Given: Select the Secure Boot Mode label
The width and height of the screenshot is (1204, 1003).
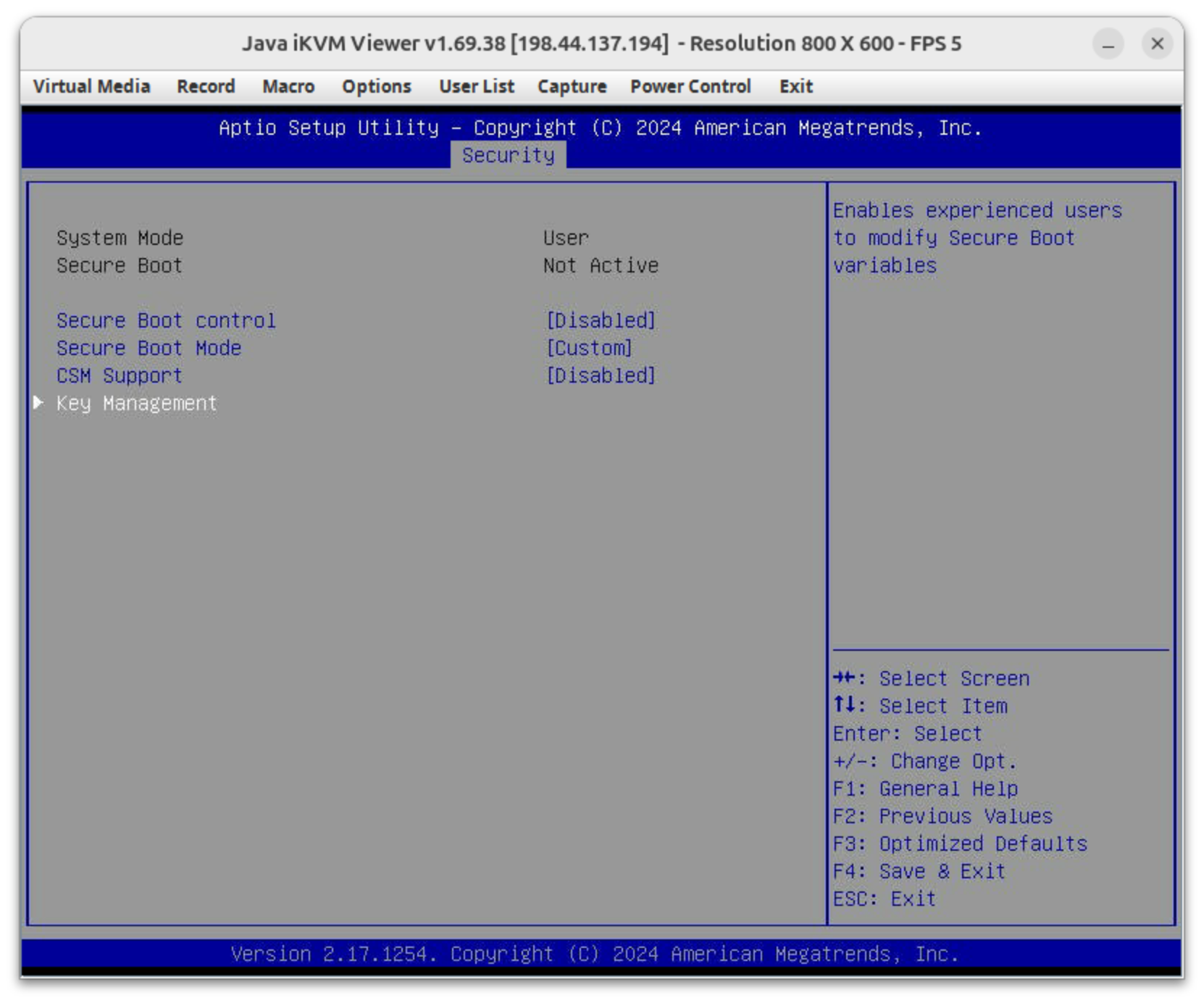Looking at the screenshot, I should point(149,348).
